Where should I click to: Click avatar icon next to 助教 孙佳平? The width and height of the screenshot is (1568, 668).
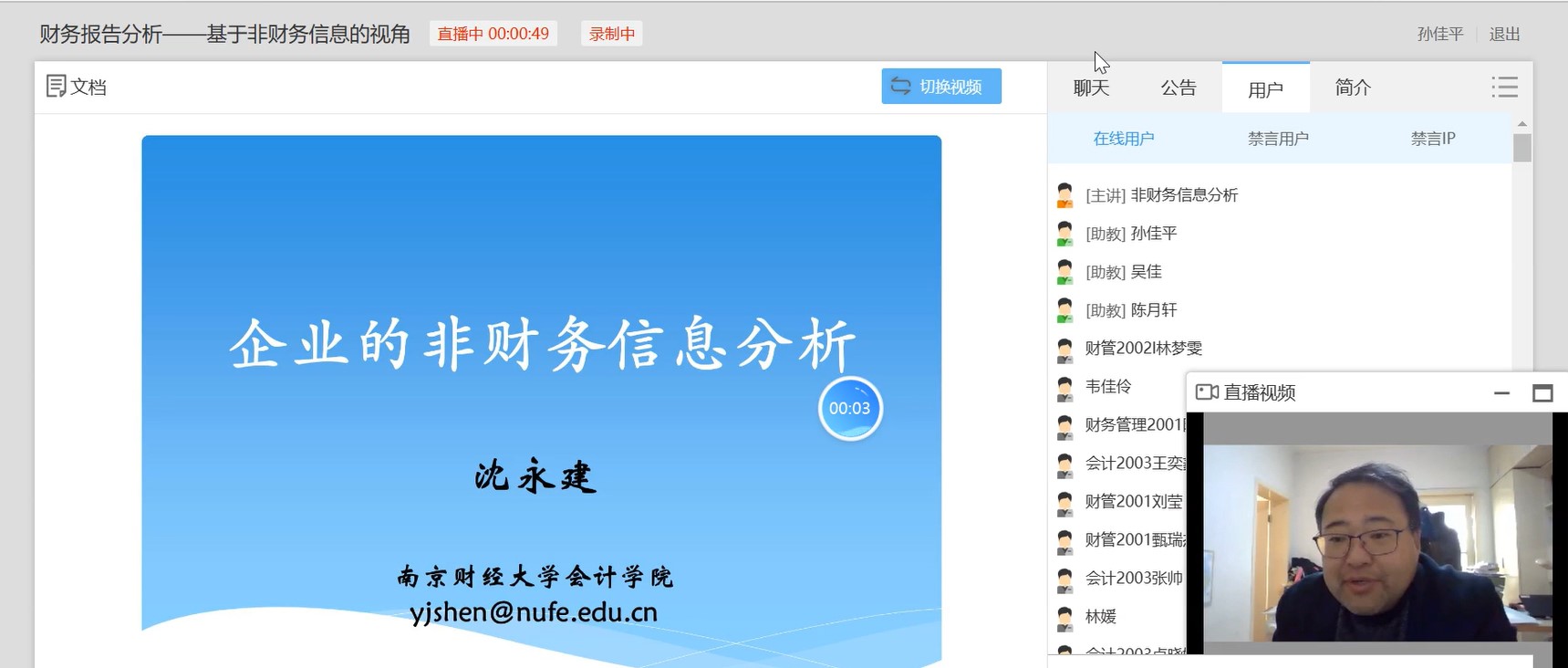click(1064, 234)
